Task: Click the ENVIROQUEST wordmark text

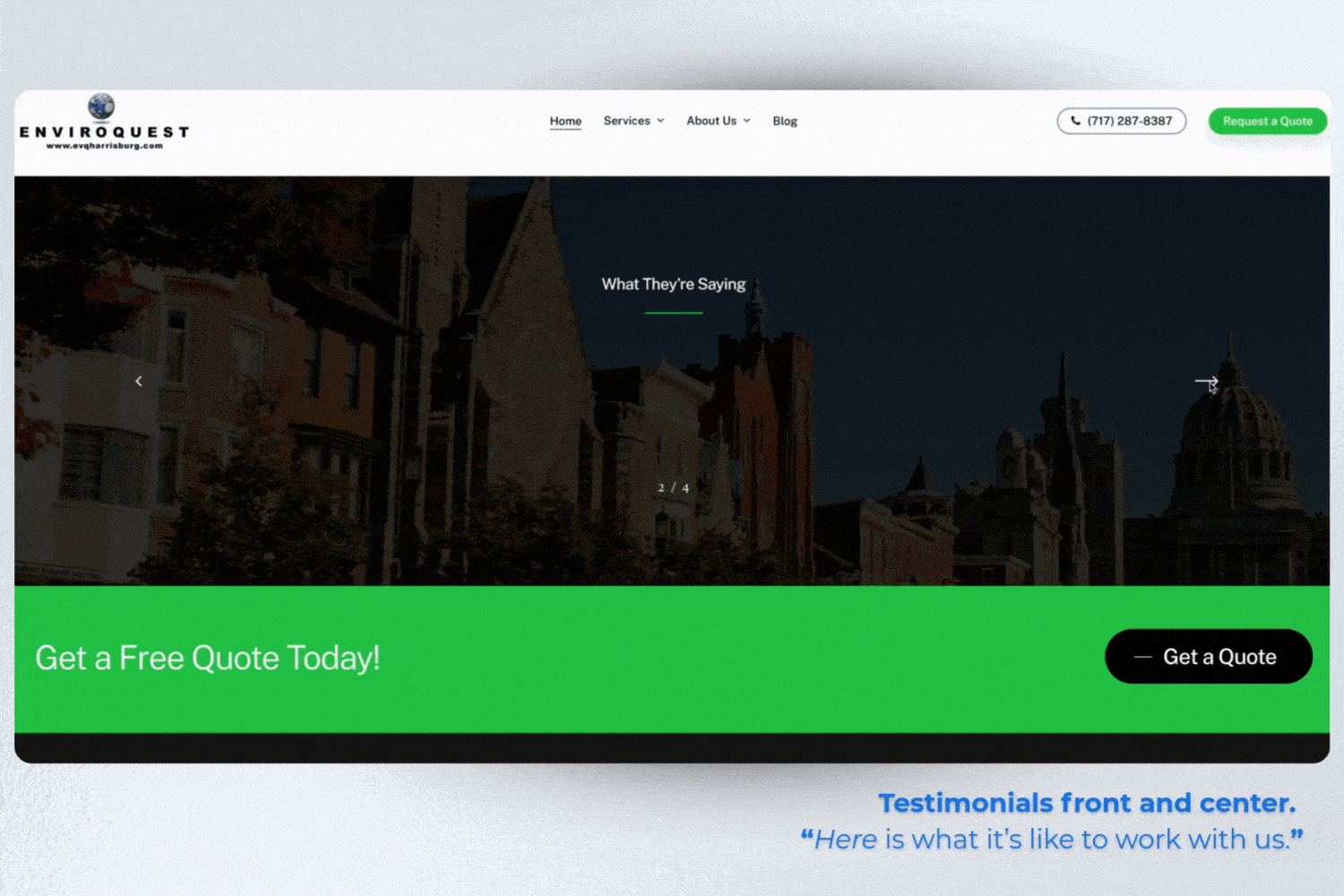Action: click(x=105, y=132)
